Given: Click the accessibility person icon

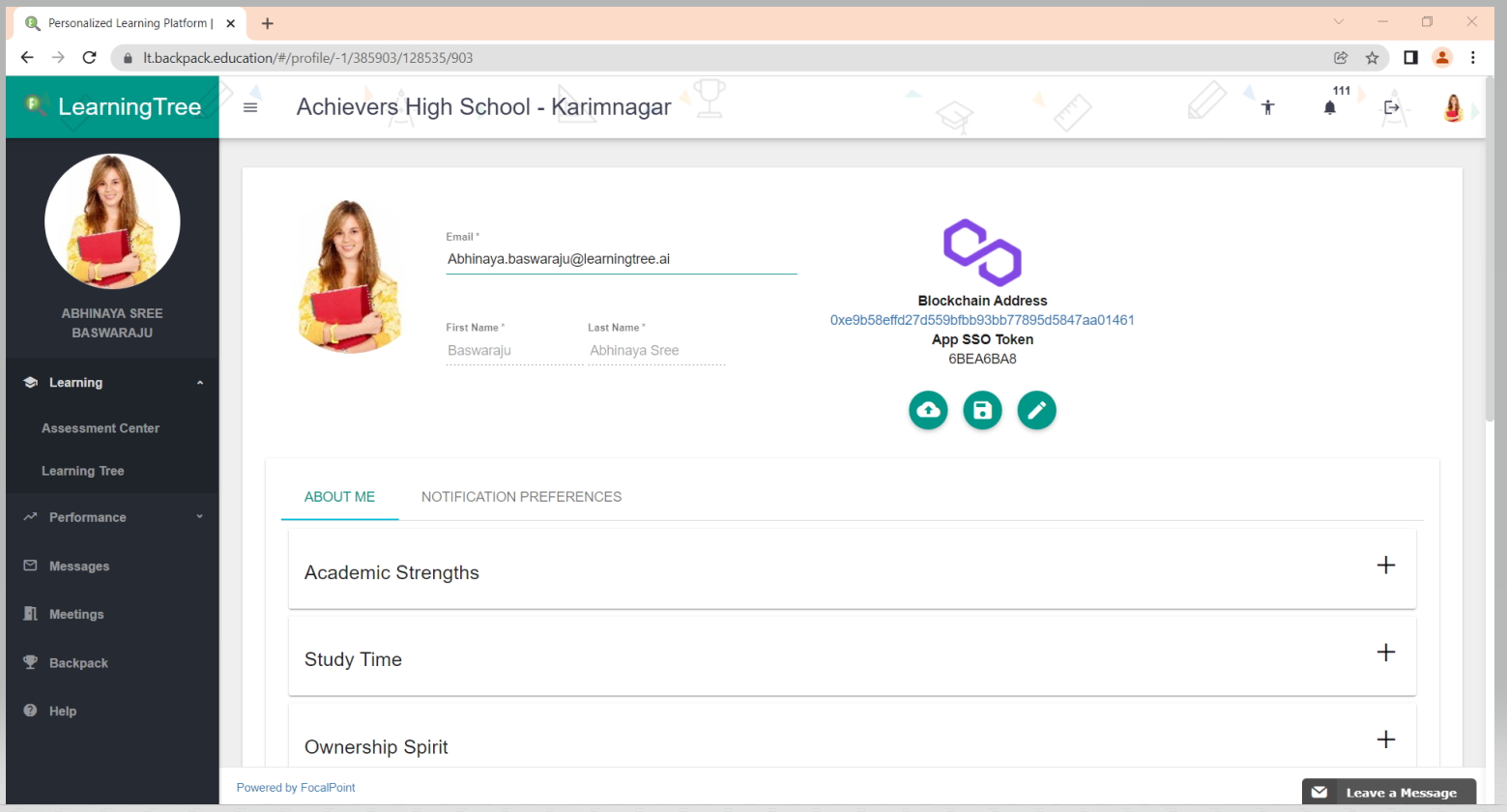Looking at the screenshot, I should [1267, 107].
